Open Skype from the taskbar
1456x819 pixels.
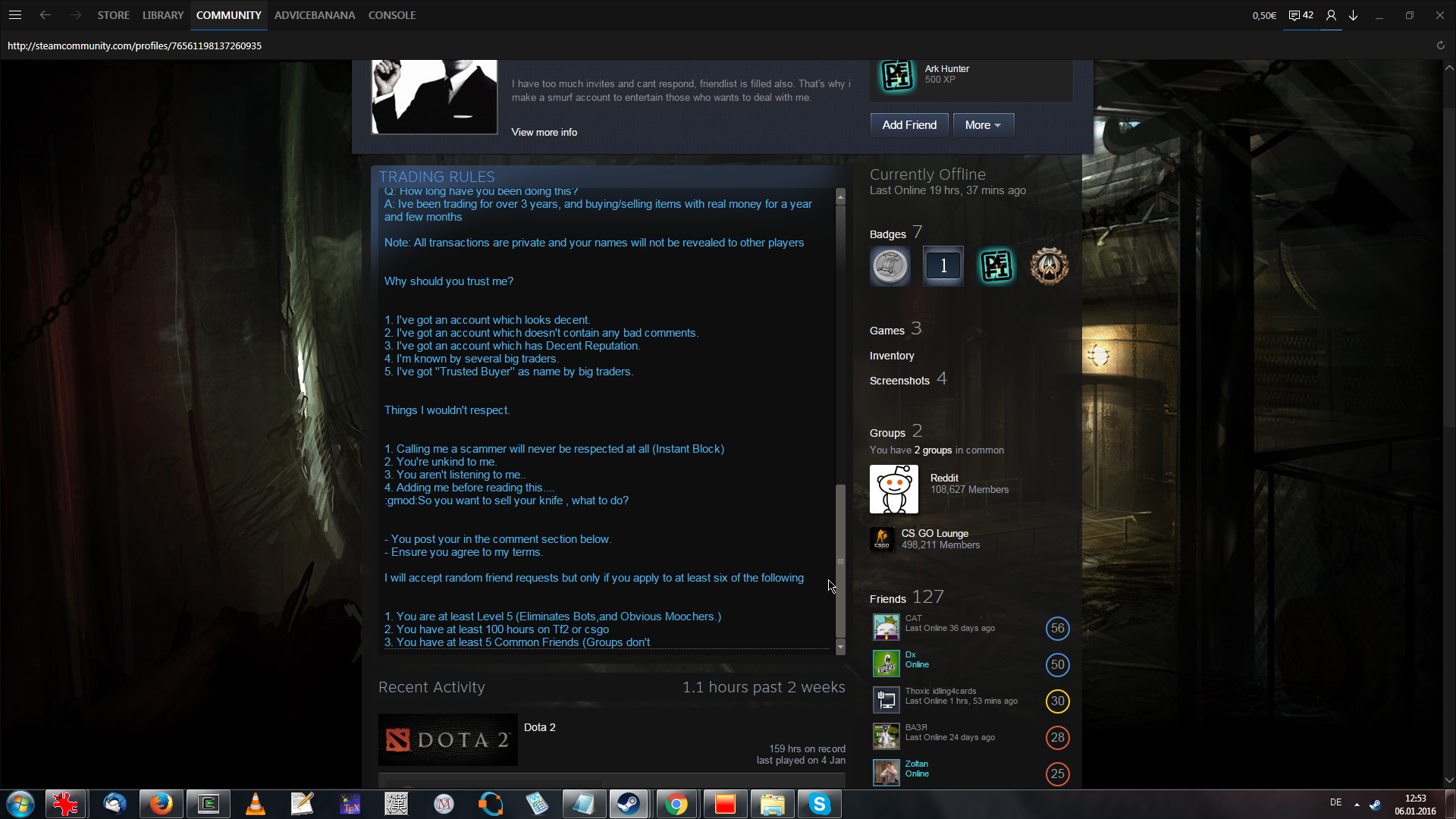[819, 804]
